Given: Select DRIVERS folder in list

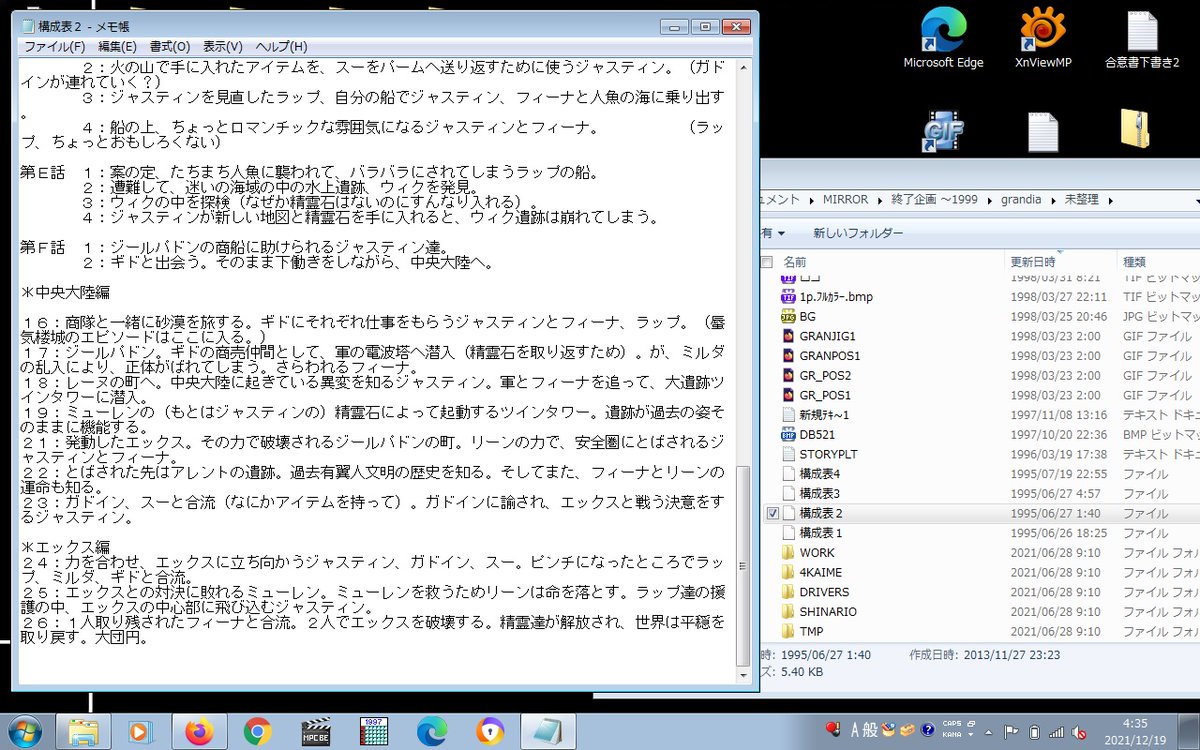Looking at the screenshot, I should click(x=824, y=592).
